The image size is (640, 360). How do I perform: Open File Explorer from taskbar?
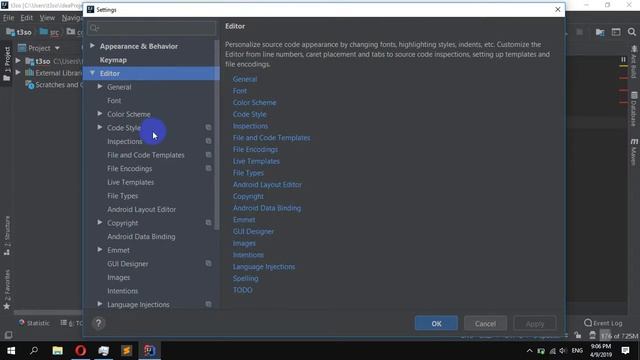(58, 351)
